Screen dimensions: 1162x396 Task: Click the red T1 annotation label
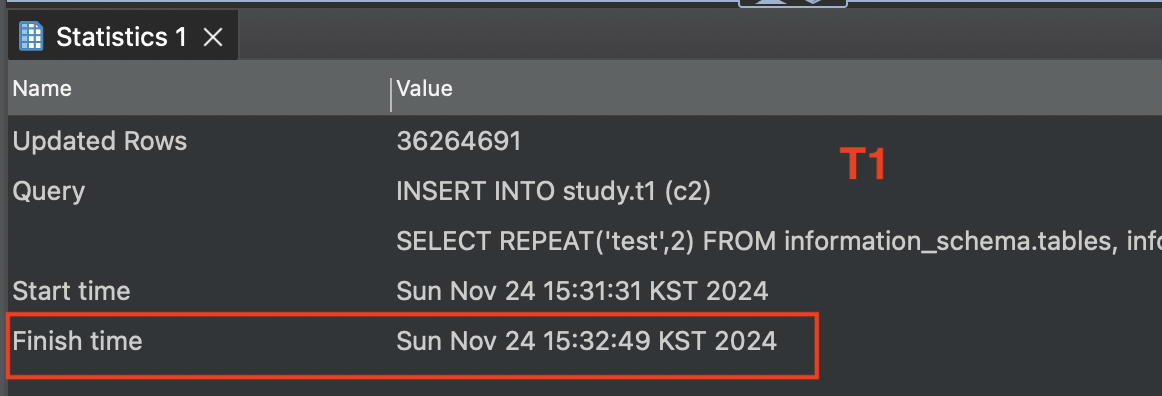[863, 165]
